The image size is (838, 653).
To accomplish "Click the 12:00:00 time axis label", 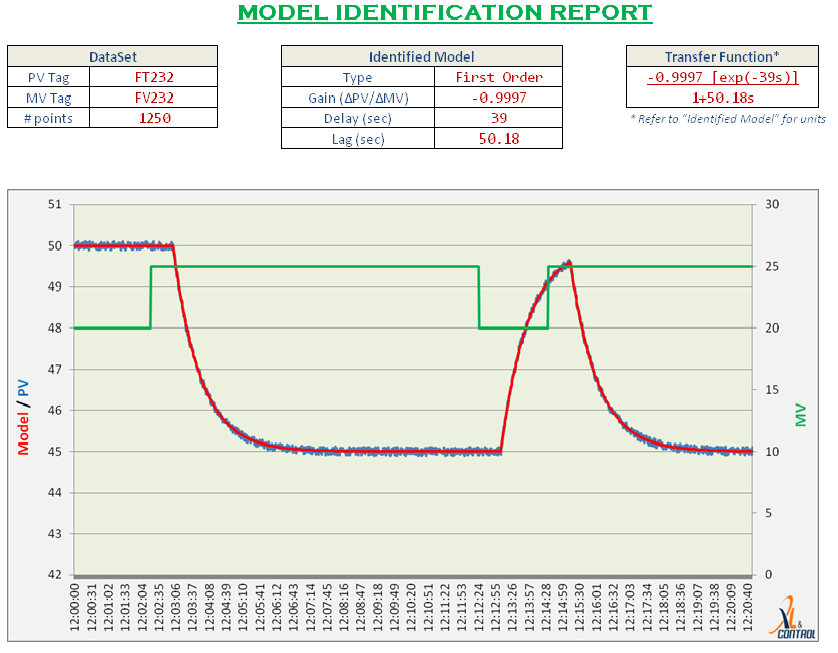I will tap(74, 607).
